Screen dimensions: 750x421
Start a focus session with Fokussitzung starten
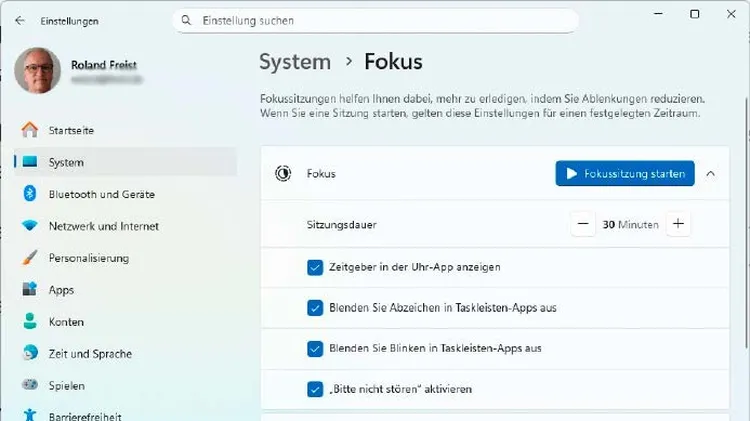pyautogui.click(x=625, y=173)
